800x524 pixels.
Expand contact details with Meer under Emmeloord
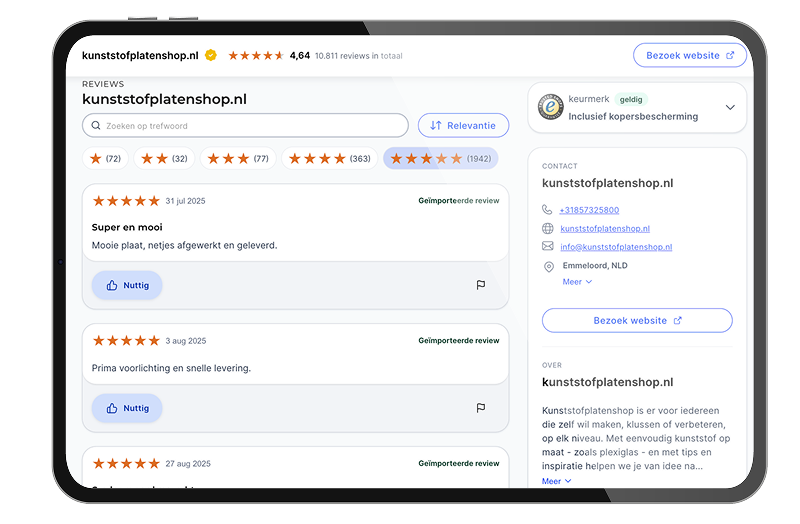(577, 282)
